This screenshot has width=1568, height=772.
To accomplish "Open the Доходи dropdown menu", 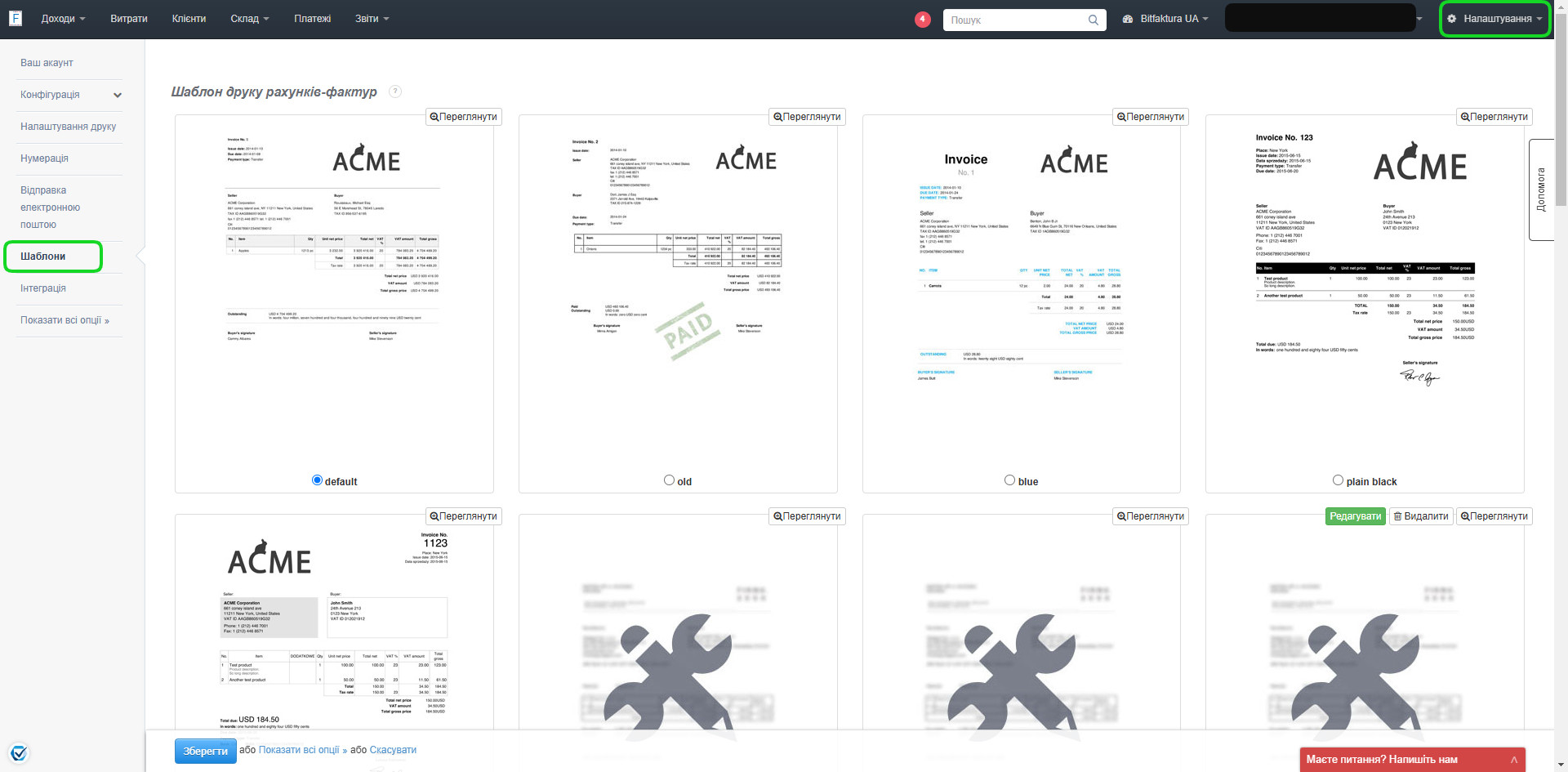I will tap(63, 19).
